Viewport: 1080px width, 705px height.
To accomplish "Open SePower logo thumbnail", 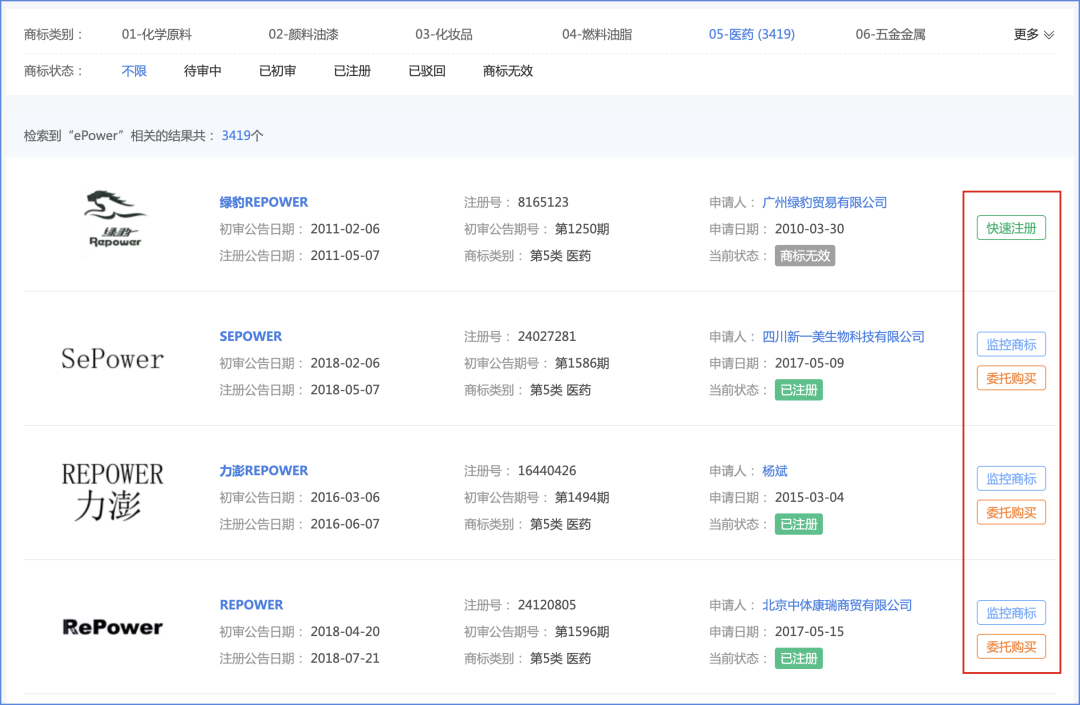I will [112, 359].
